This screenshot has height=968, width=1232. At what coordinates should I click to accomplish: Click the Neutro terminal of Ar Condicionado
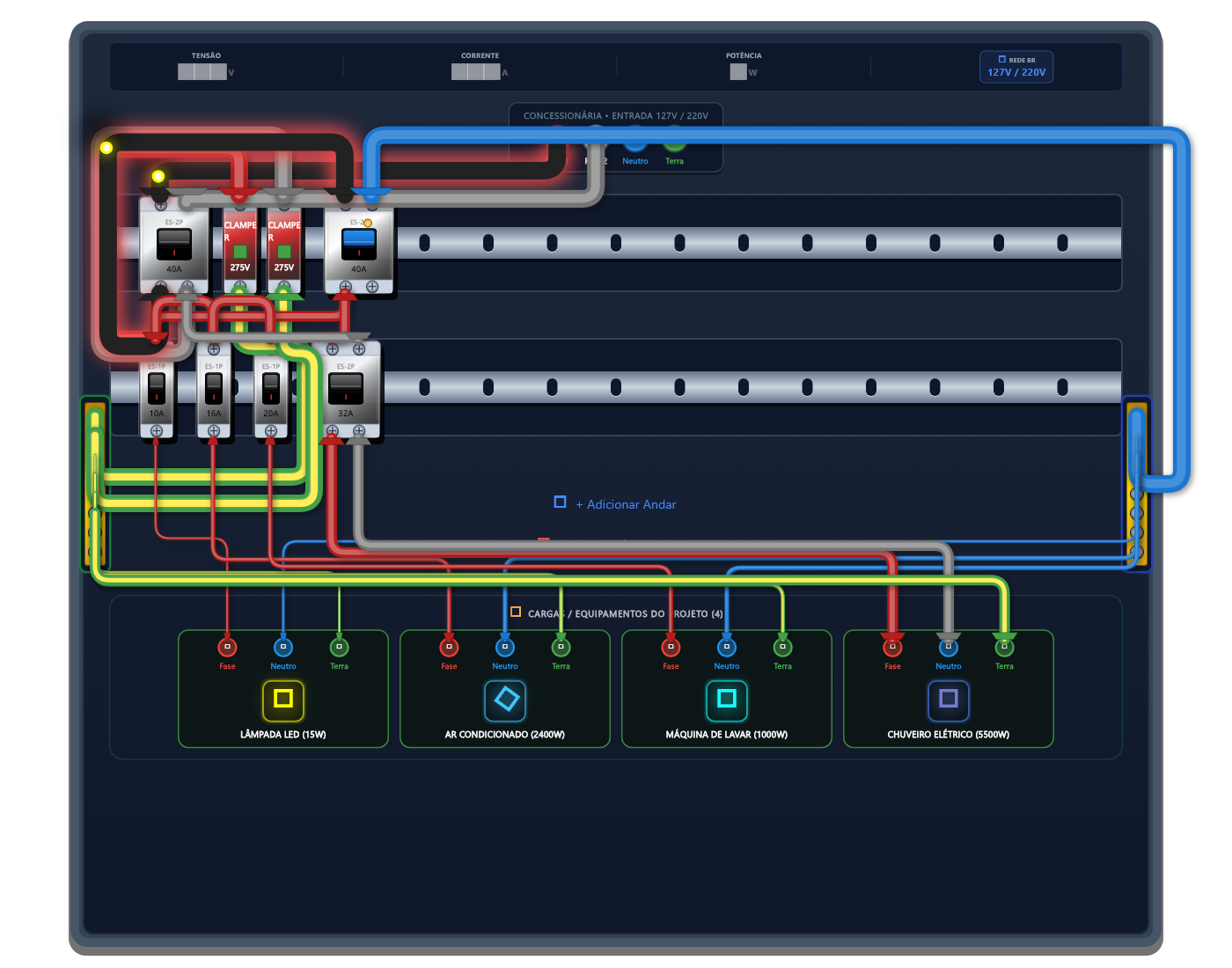tap(505, 648)
